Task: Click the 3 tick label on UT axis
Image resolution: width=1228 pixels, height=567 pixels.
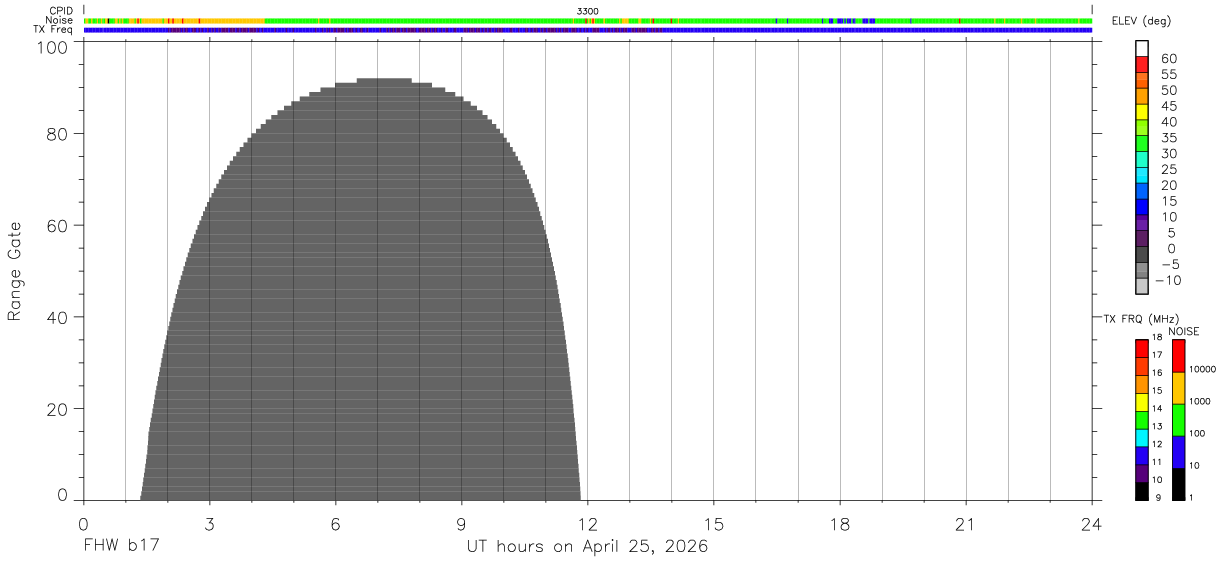Action: point(209,524)
